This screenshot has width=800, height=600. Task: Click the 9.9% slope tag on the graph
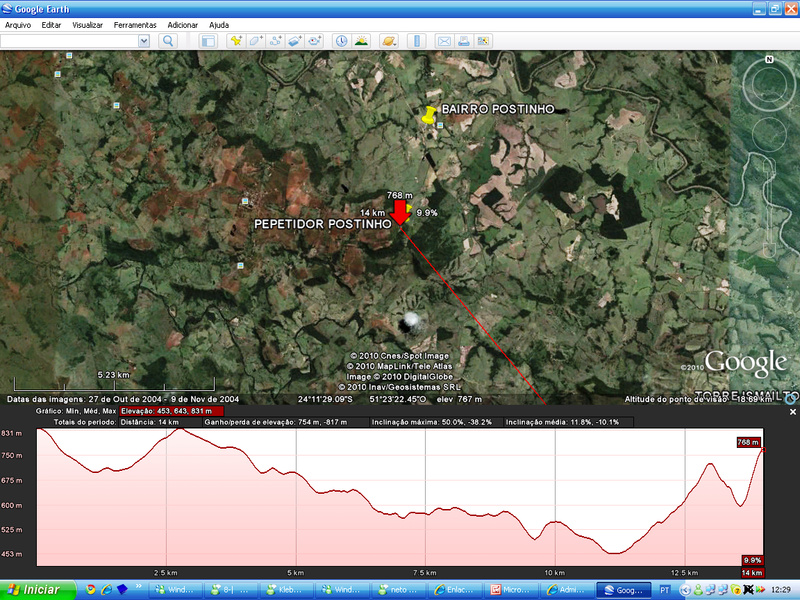click(753, 560)
